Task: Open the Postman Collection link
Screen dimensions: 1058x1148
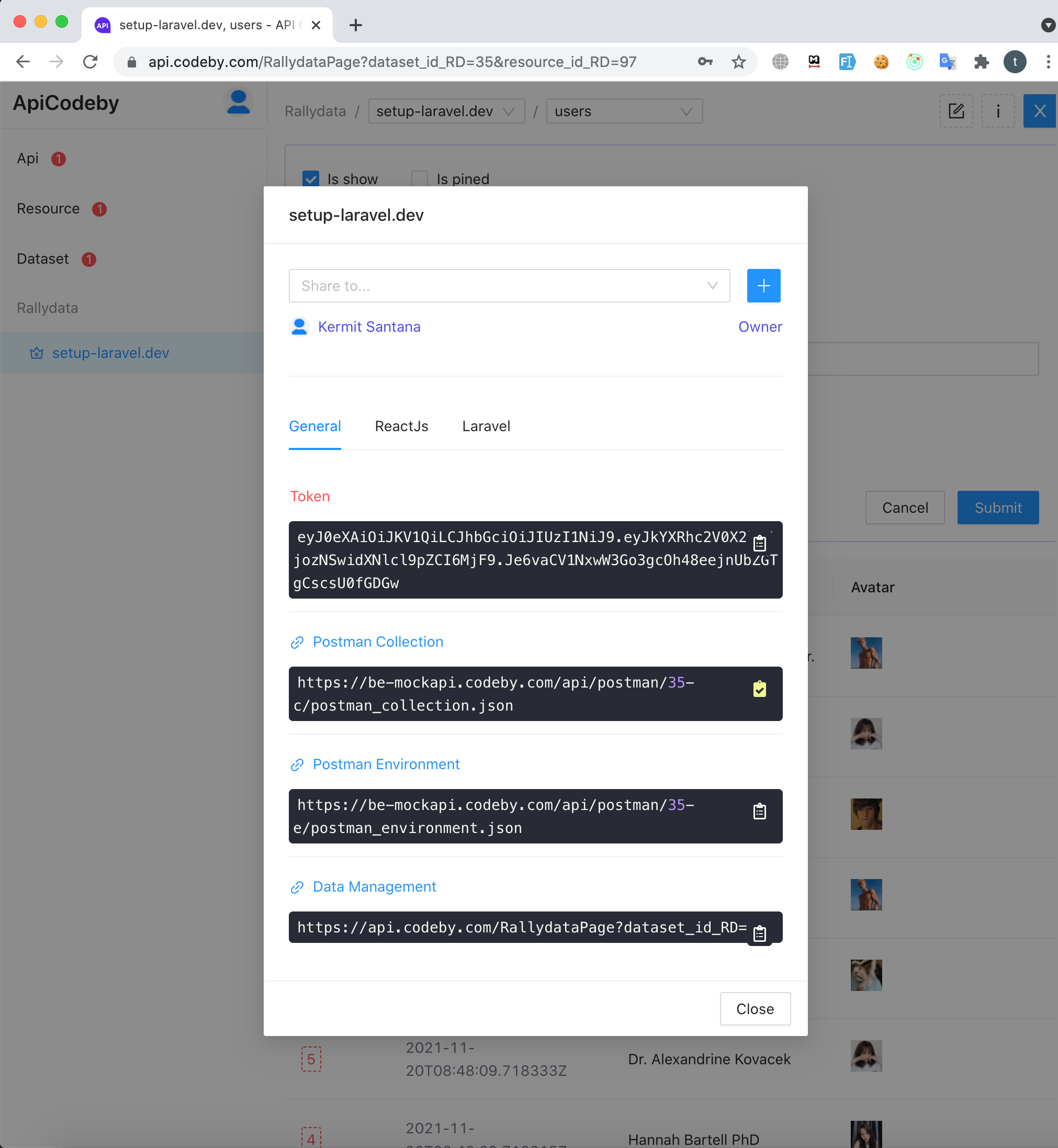Action: click(377, 642)
